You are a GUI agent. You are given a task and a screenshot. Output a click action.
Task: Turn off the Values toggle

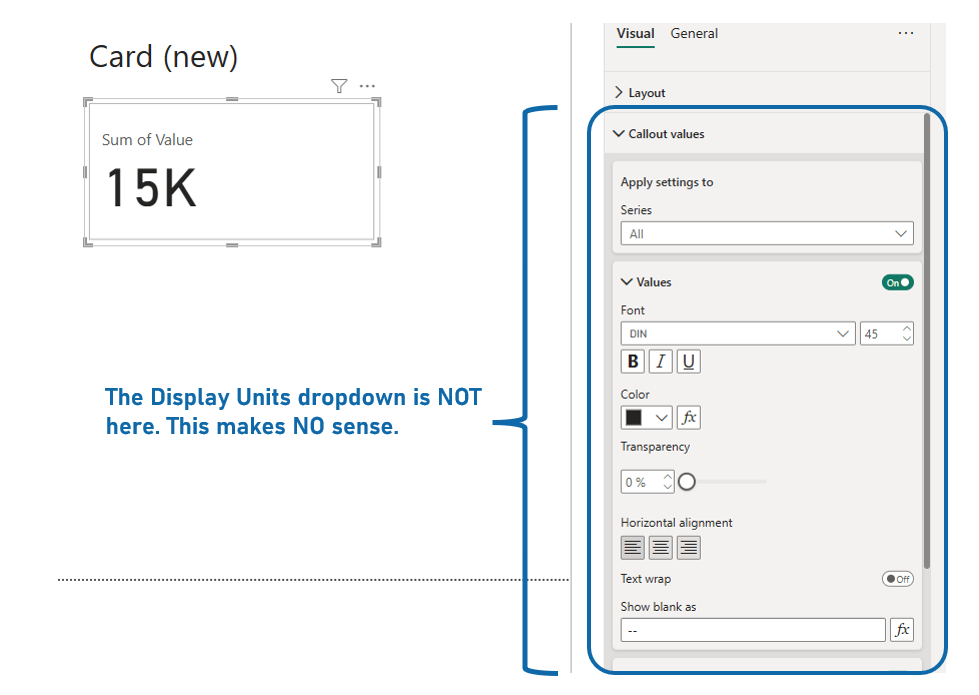897,283
